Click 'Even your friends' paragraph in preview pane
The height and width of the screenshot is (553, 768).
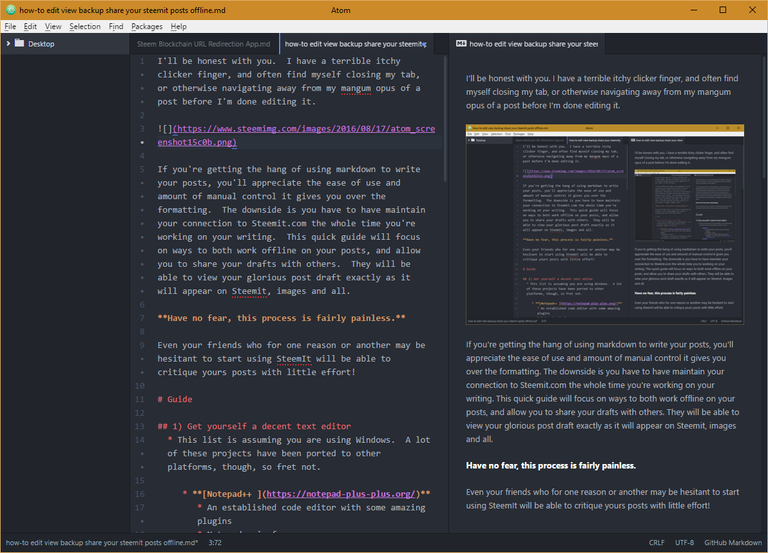602,499
